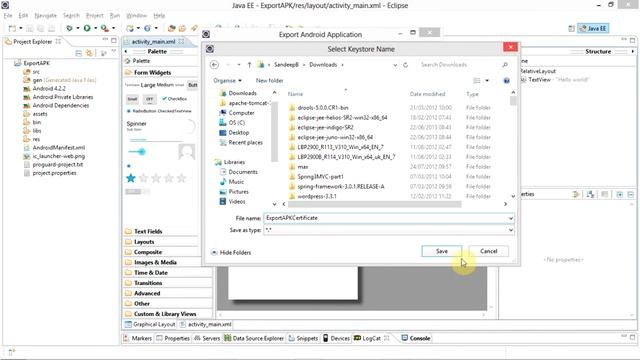Sort file list by Name column

[x=296, y=94]
